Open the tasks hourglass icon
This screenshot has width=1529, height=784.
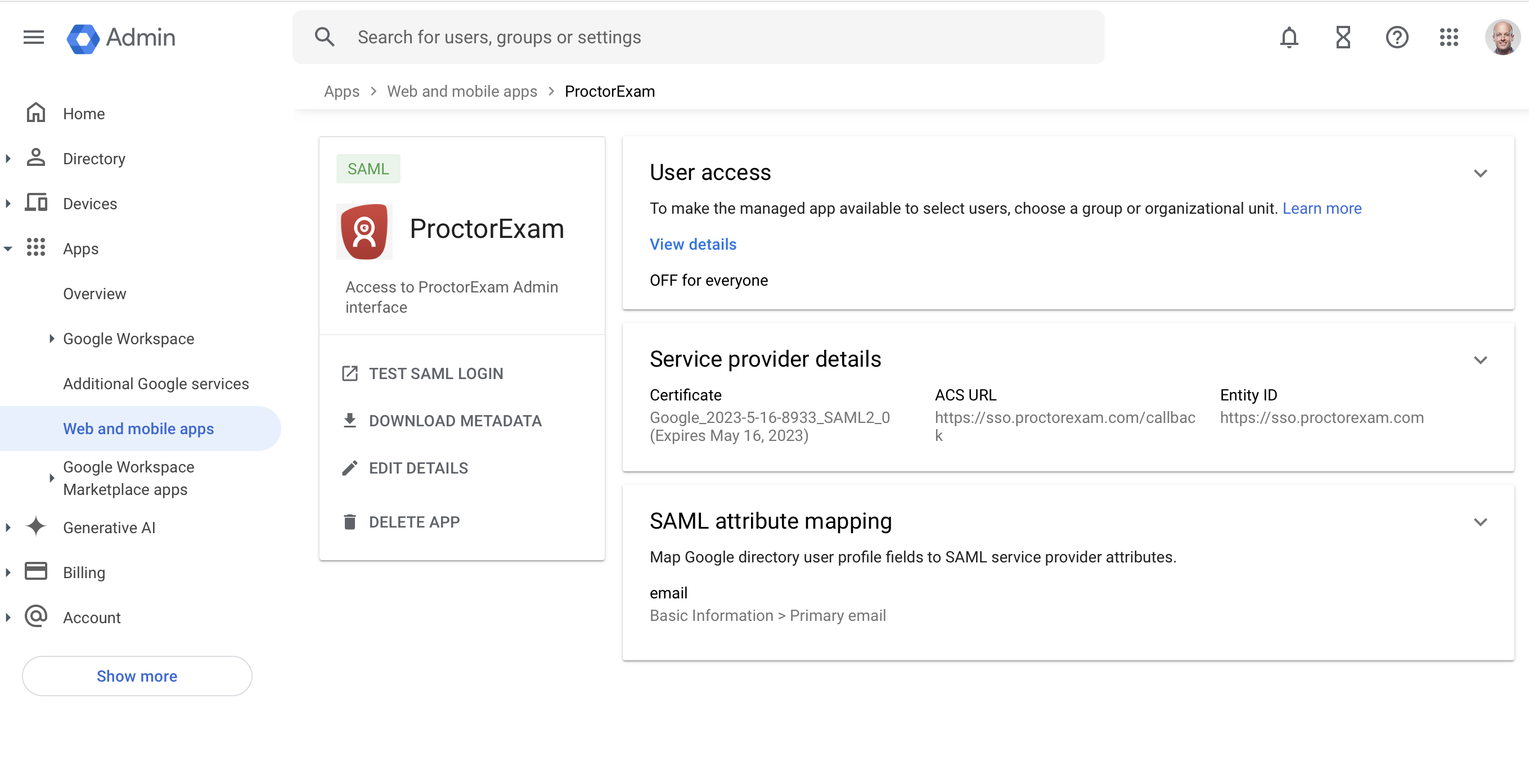click(1343, 37)
